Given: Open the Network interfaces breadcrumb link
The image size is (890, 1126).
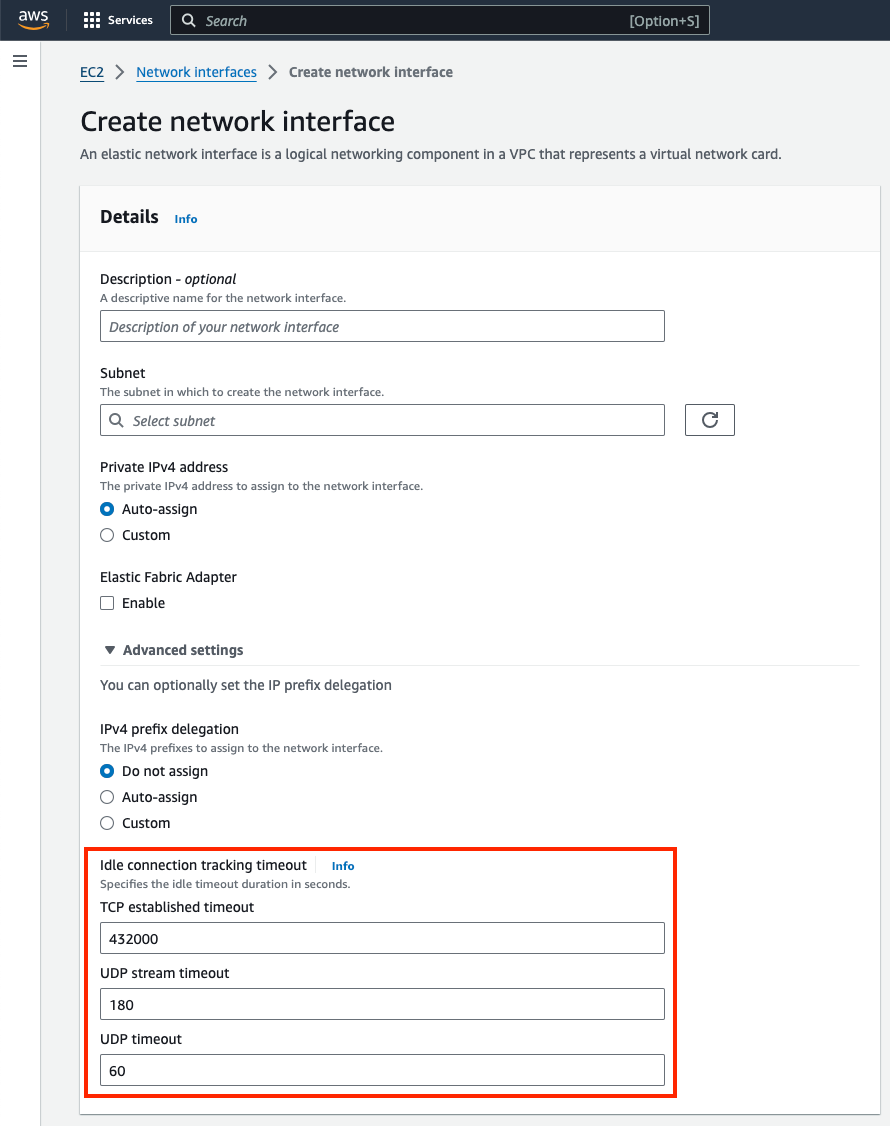Looking at the screenshot, I should [196, 72].
